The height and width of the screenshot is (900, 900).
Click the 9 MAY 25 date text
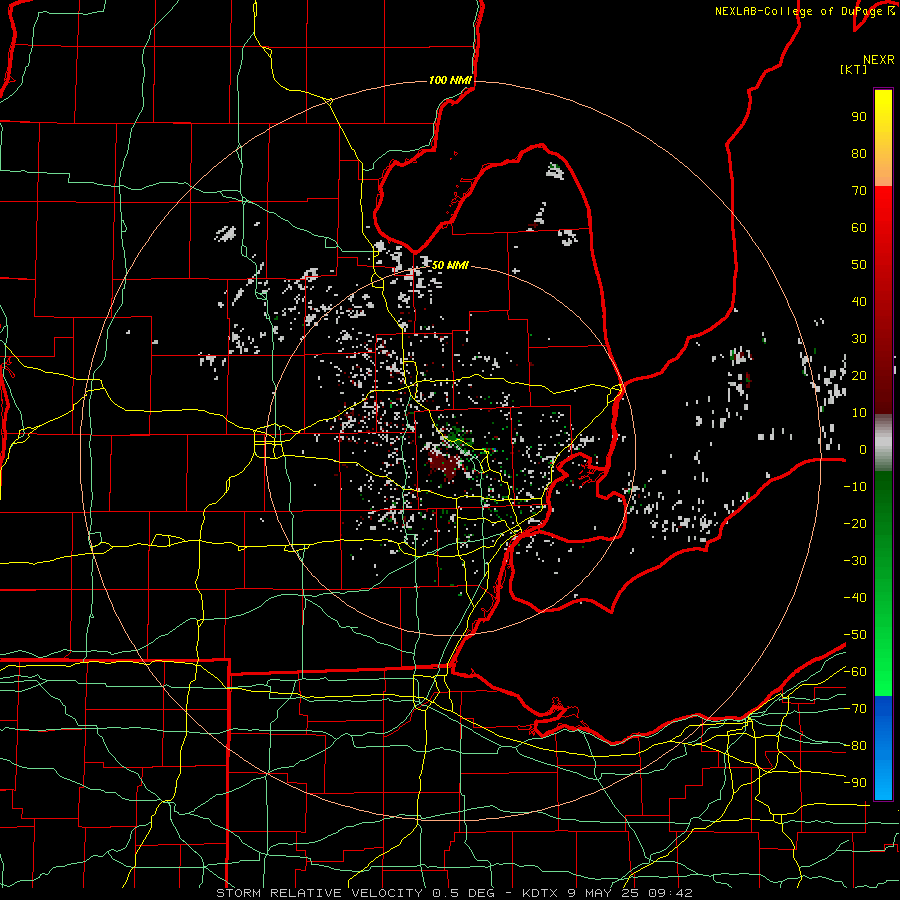tap(603, 893)
